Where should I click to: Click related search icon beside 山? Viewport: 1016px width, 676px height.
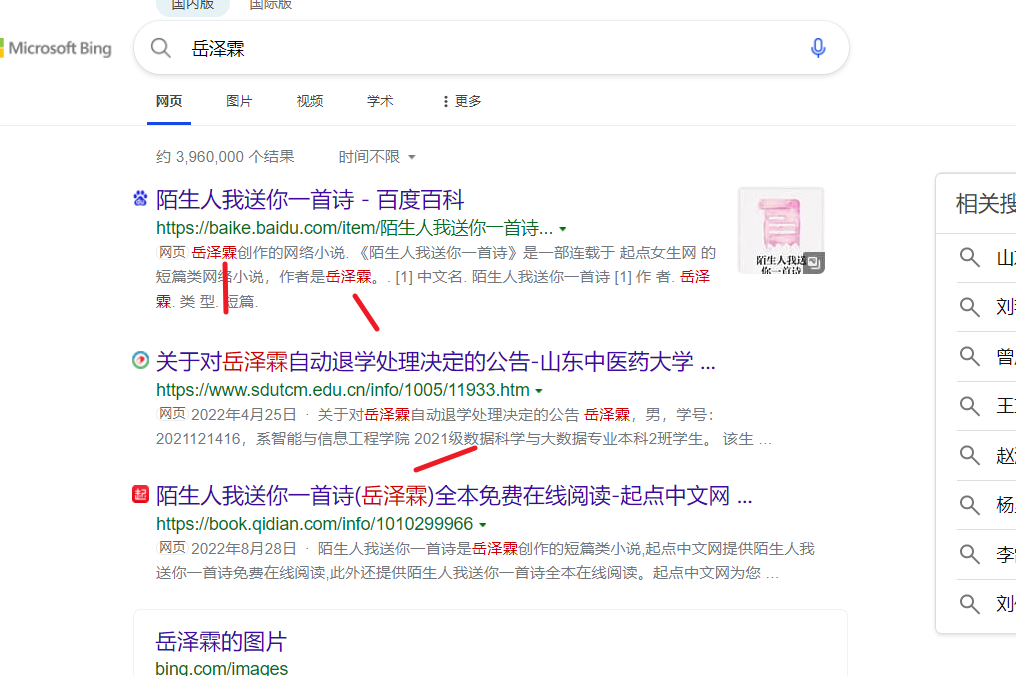pyautogui.click(x=969, y=257)
